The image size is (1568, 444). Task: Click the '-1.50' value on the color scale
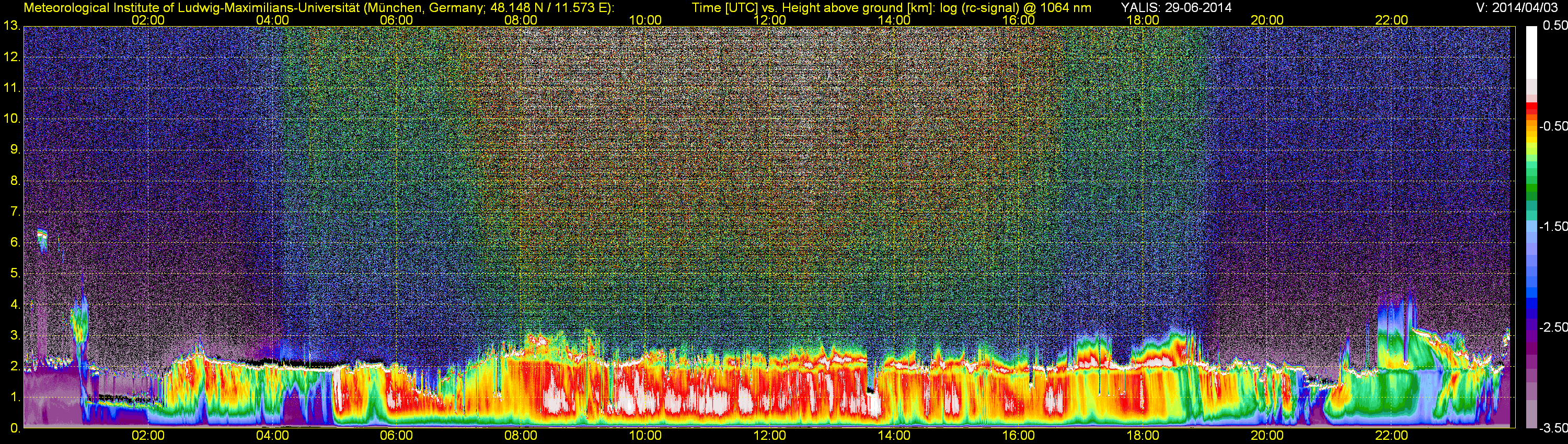coord(1553,226)
